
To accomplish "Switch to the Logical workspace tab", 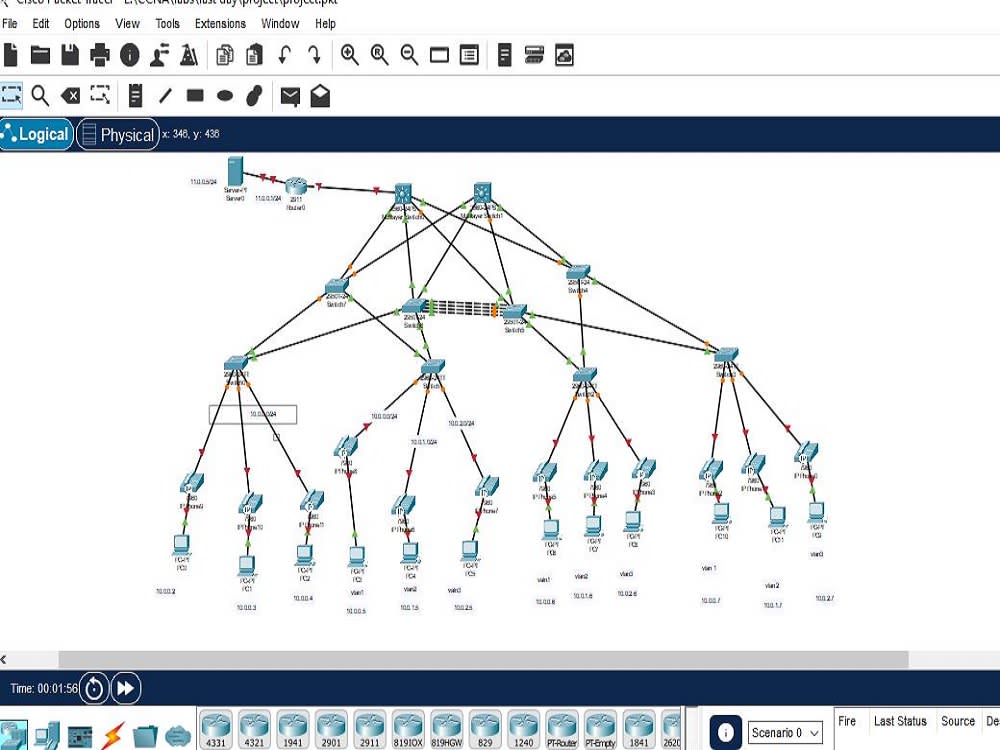I will click(x=36, y=134).
